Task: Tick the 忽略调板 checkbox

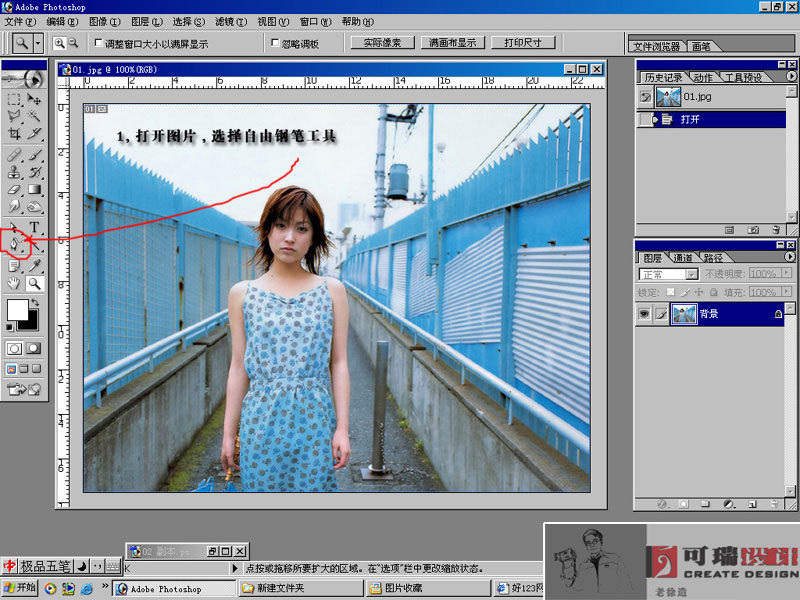Action: pos(276,44)
